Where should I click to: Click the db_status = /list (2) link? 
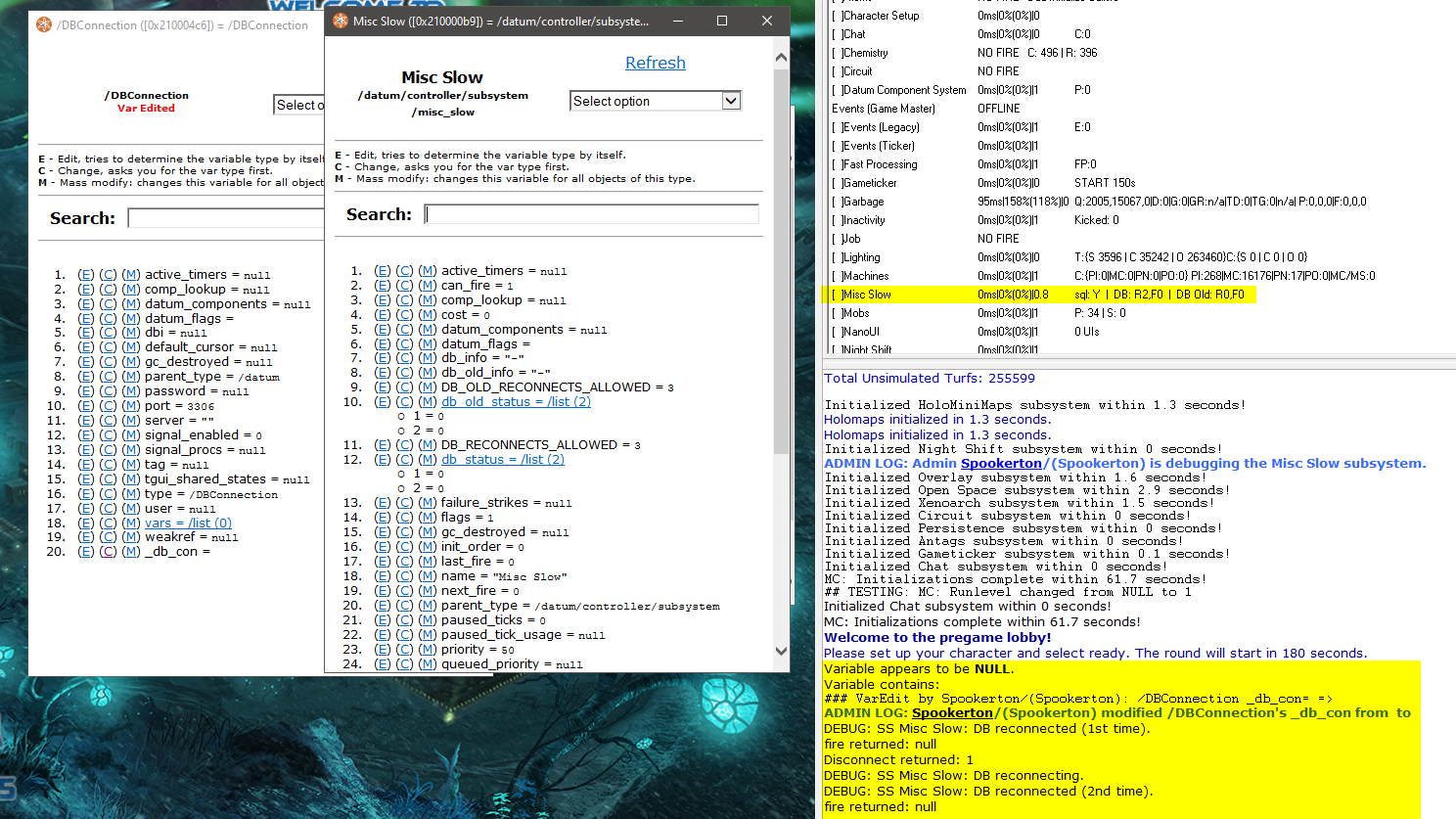pyautogui.click(x=502, y=460)
